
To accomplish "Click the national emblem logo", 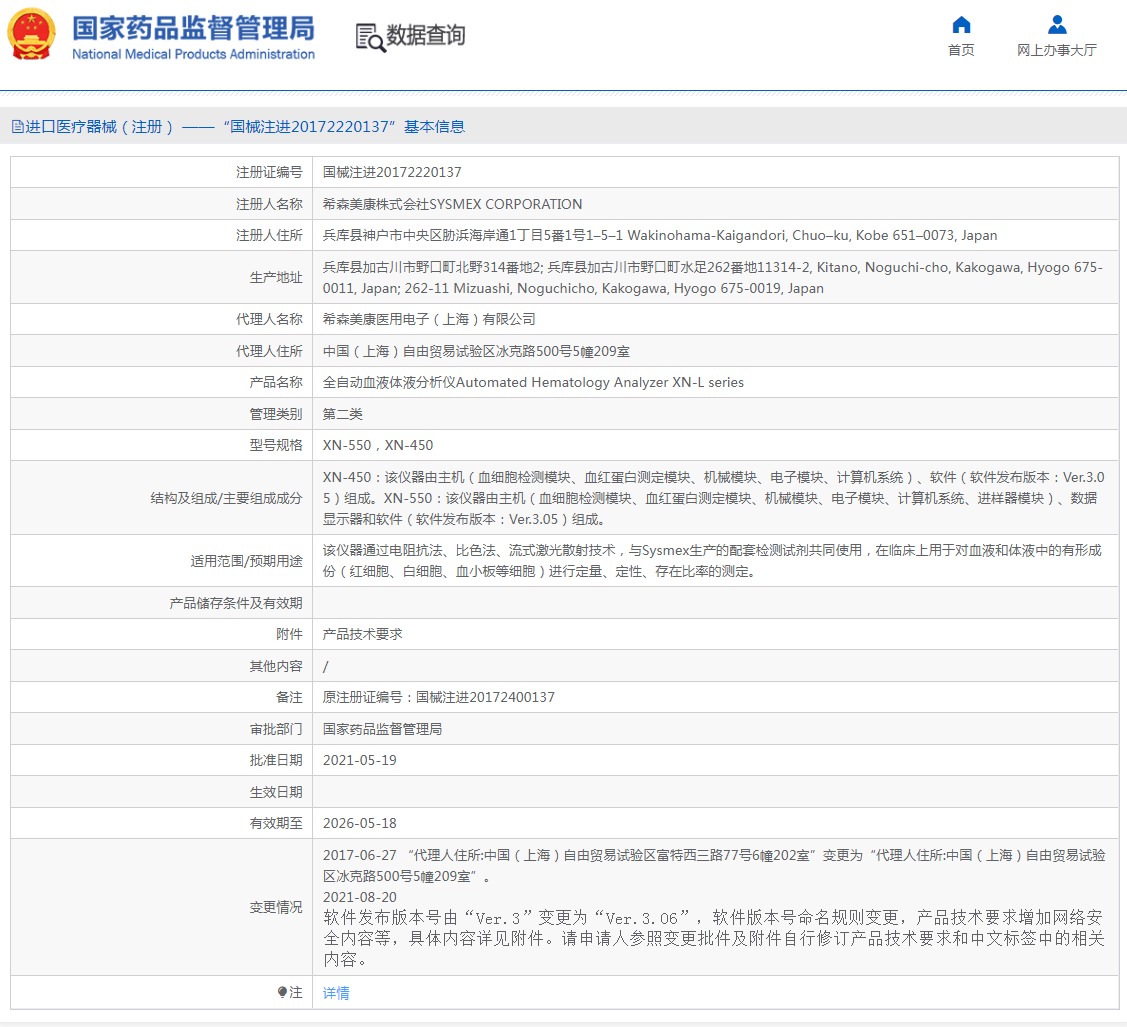I will (31, 34).
